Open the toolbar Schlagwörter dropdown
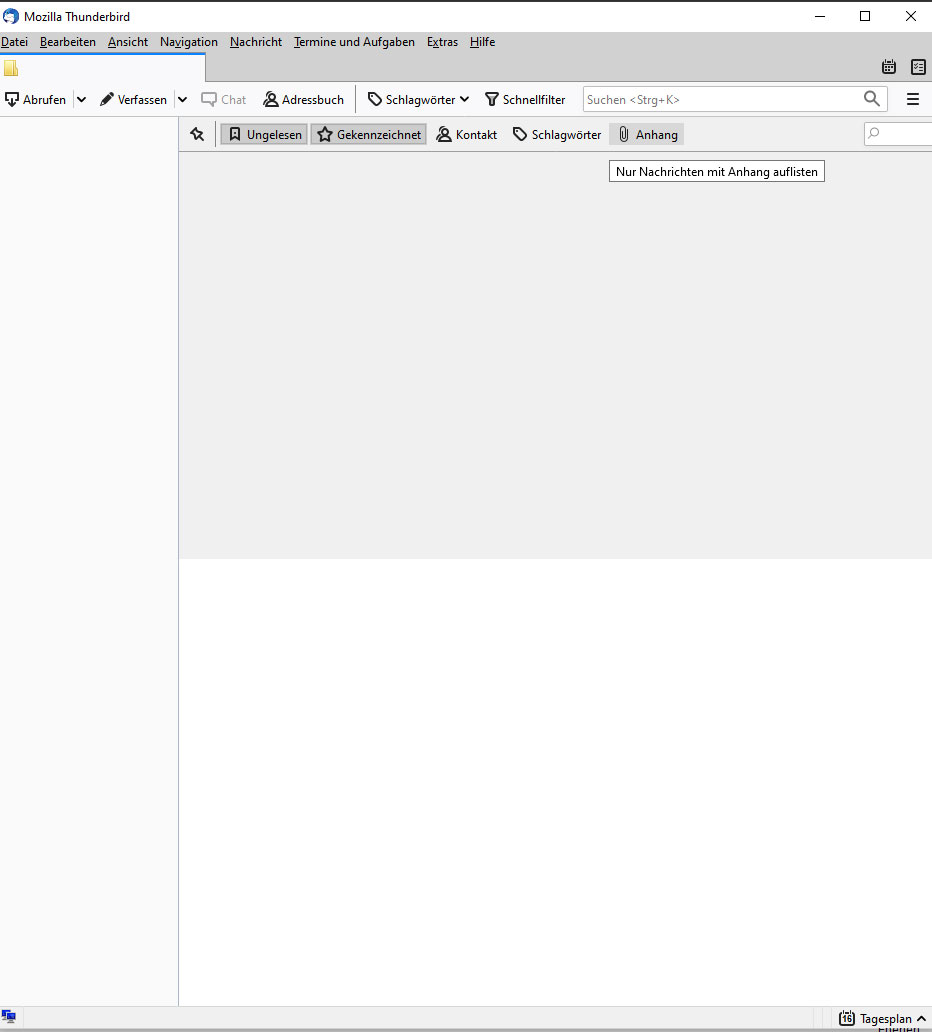Screen dimensions: 932x1032 (x=419, y=99)
